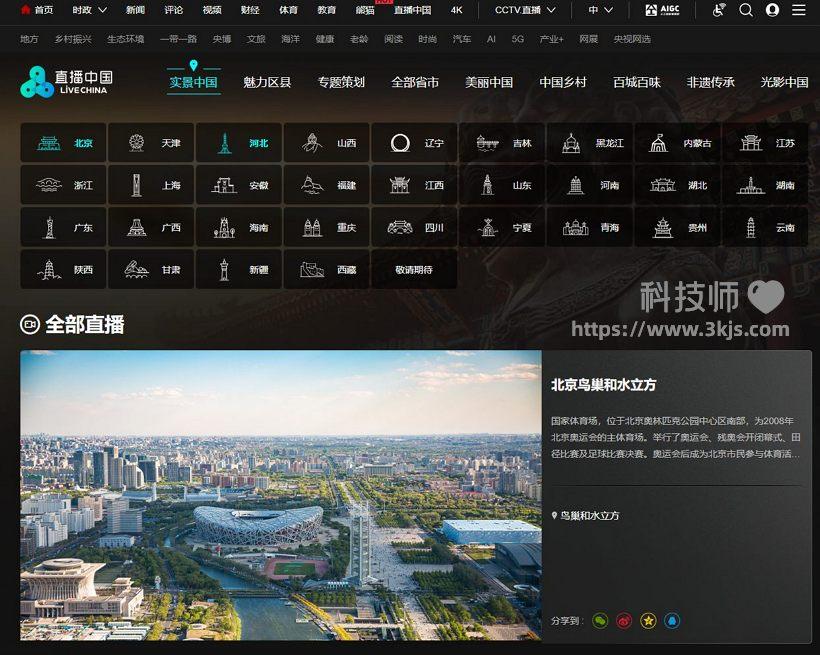Viewport: 820px width, 655px height.
Task: Select the 山西 province tile
Action: pos(327,142)
